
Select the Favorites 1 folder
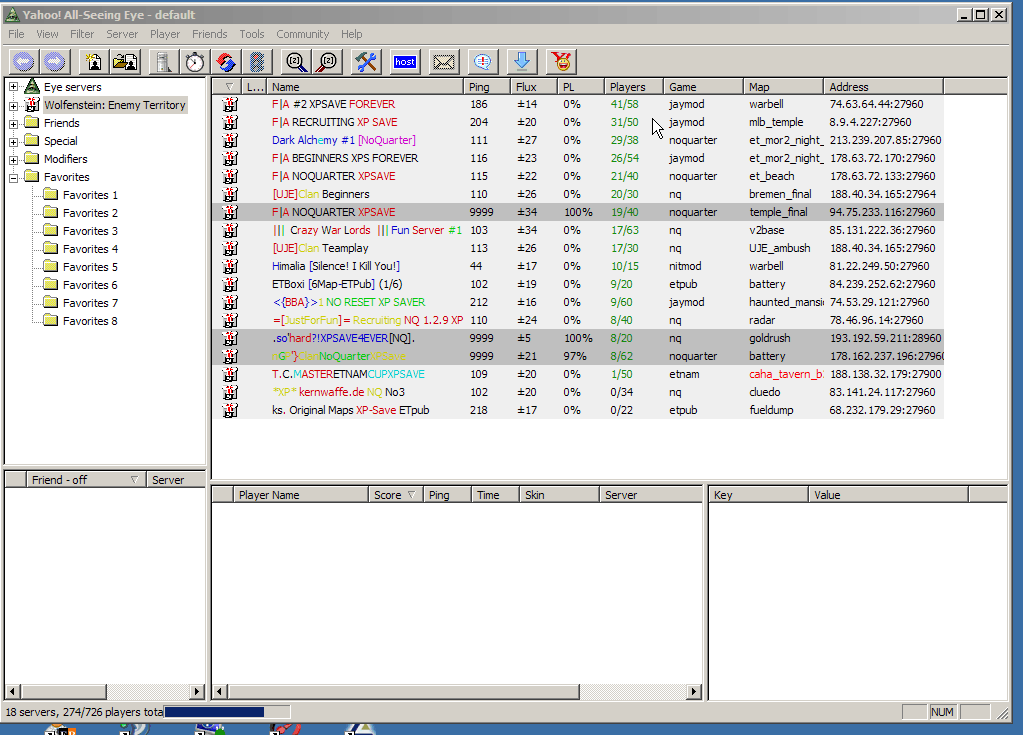(x=81, y=195)
